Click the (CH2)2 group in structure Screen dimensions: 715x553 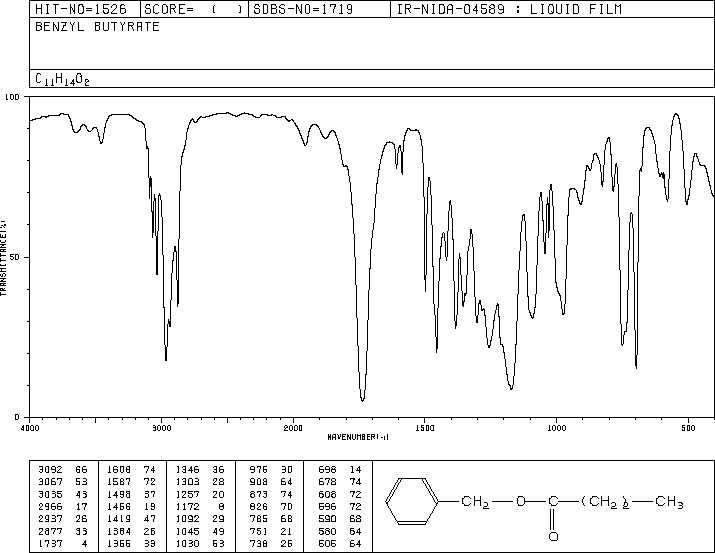coord(606,502)
